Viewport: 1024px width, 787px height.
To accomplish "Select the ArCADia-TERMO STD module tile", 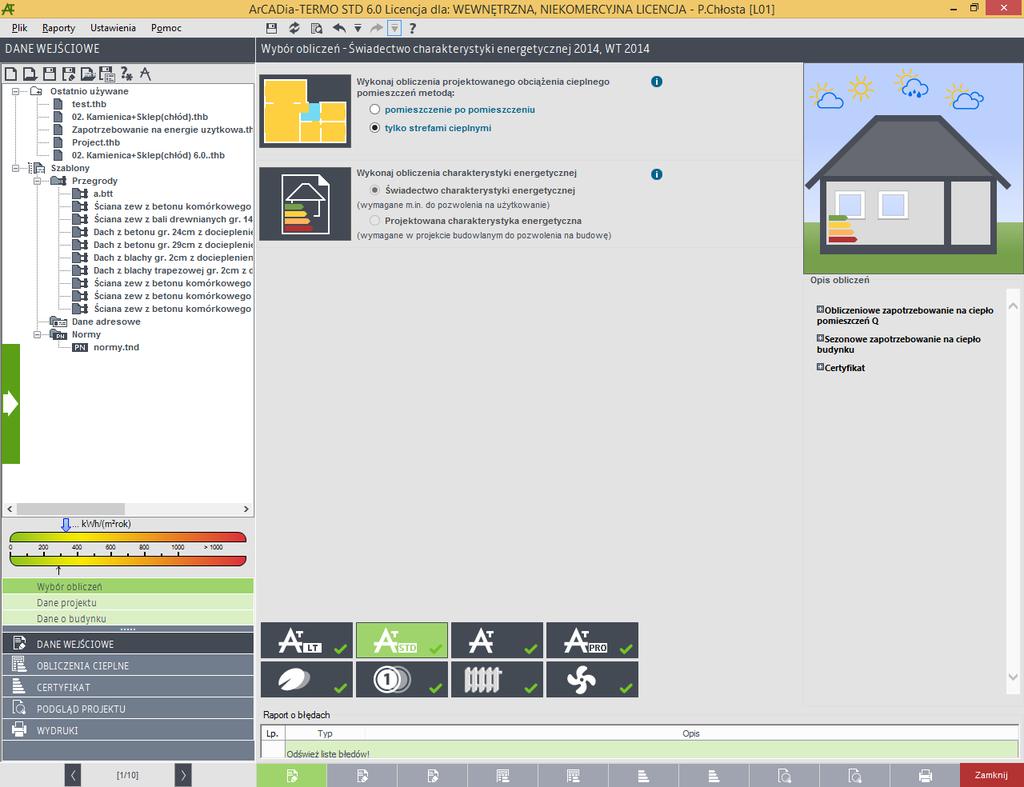I will point(402,640).
